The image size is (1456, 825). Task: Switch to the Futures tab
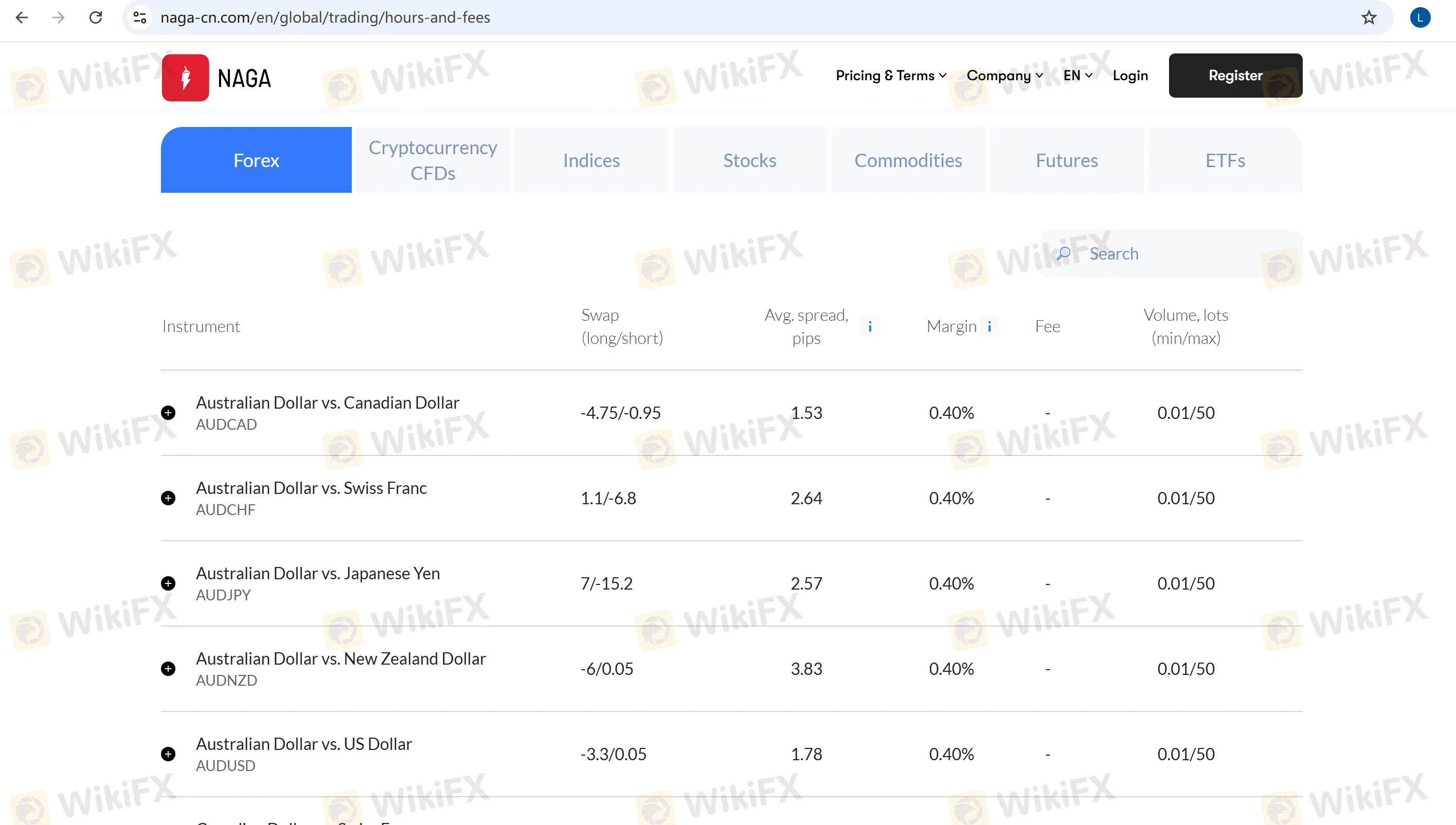(1067, 160)
